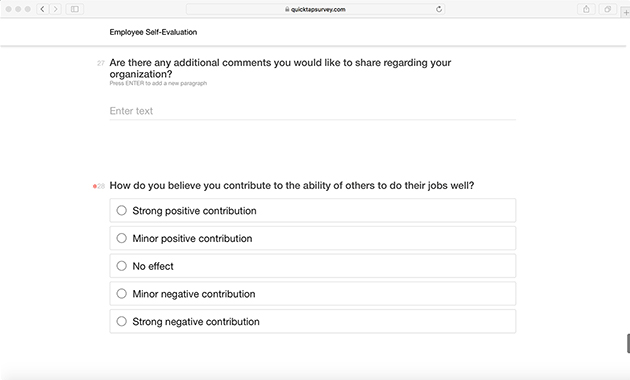The height and width of the screenshot is (380, 630).
Task: Select the Strong negative contribution radio button
Action: [121, 321]
